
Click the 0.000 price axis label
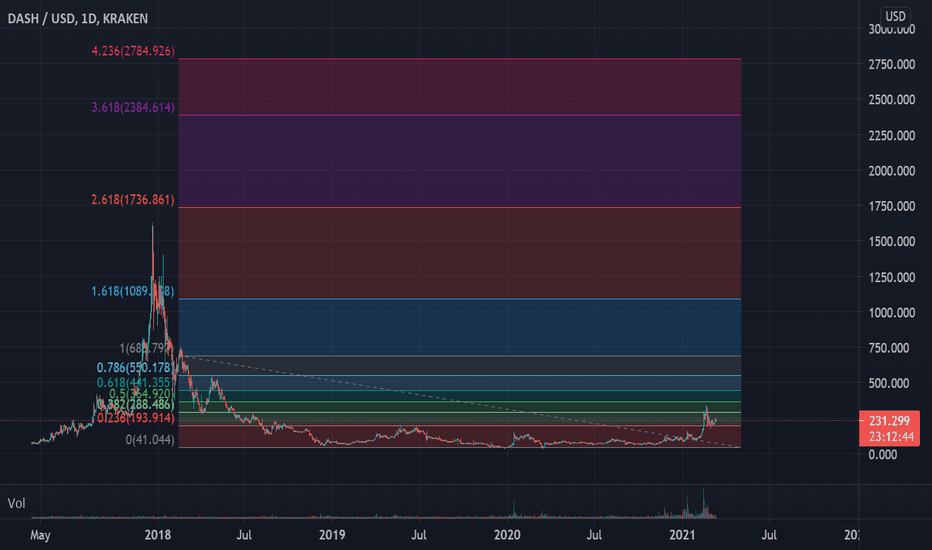pyautogui.click(x=883, y=455)
